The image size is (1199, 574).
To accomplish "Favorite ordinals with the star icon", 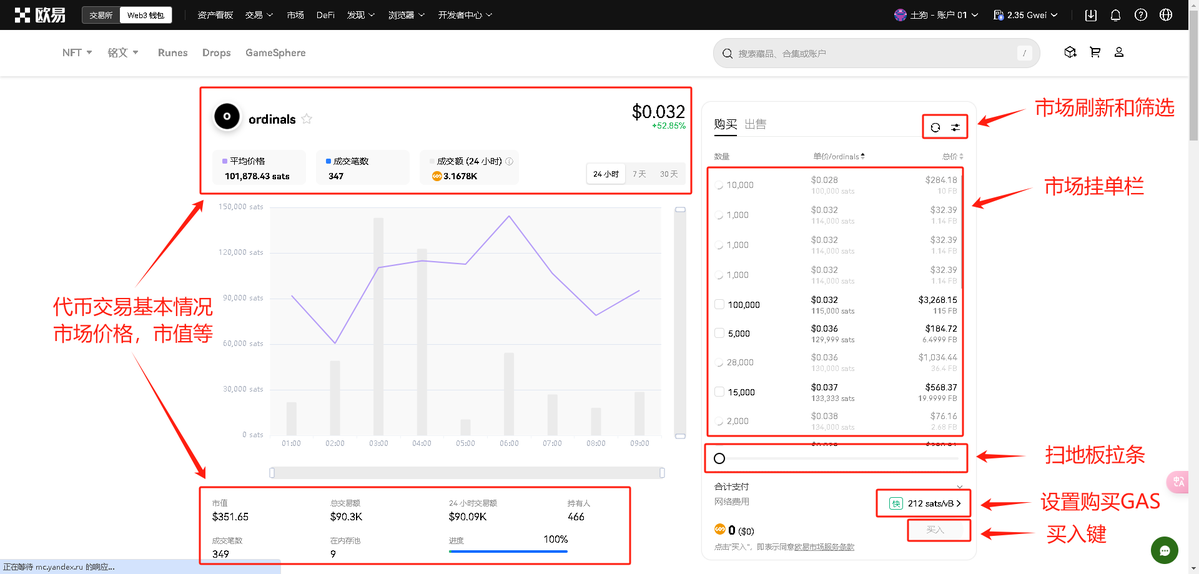I will [307, 119].
